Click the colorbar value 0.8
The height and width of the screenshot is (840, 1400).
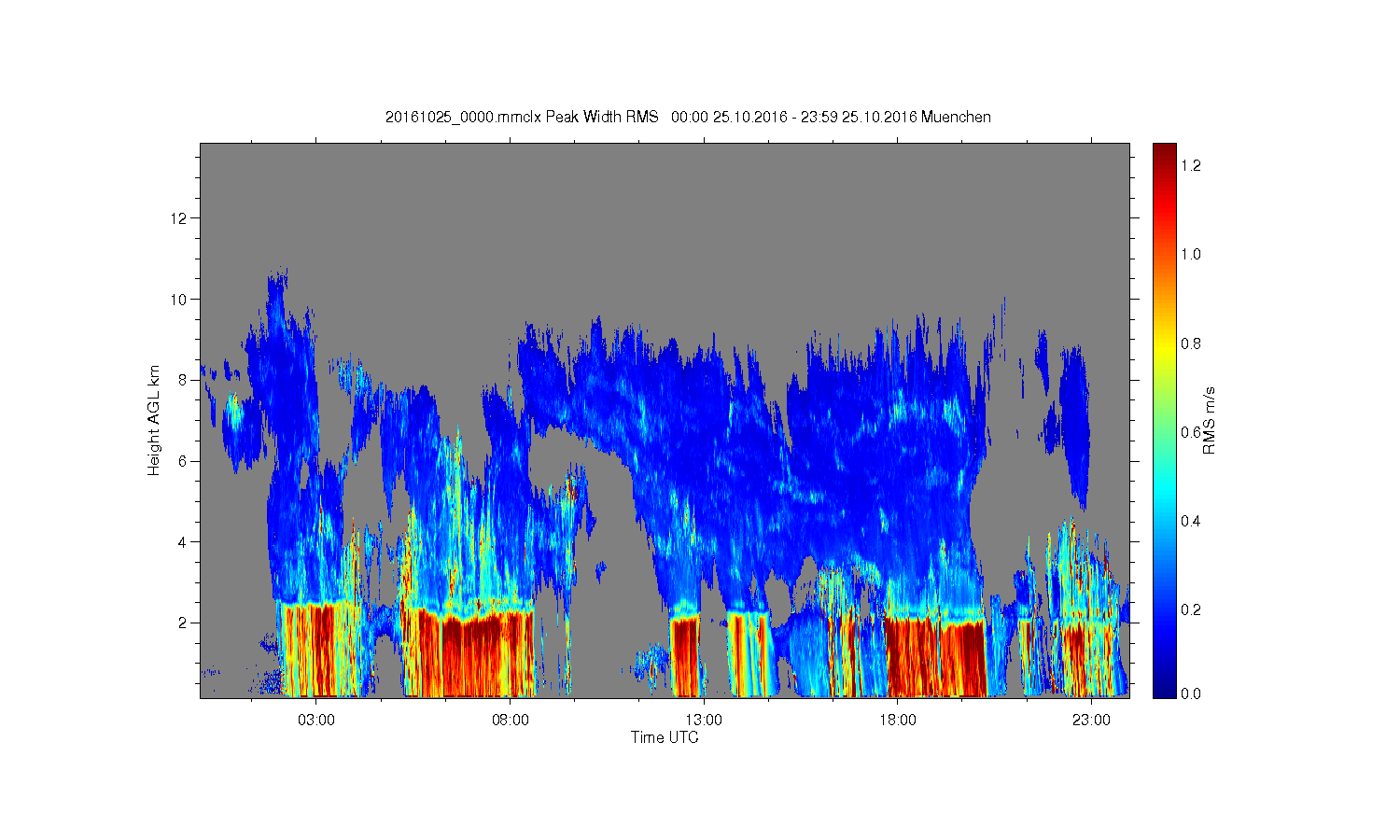coord(1190,343)
